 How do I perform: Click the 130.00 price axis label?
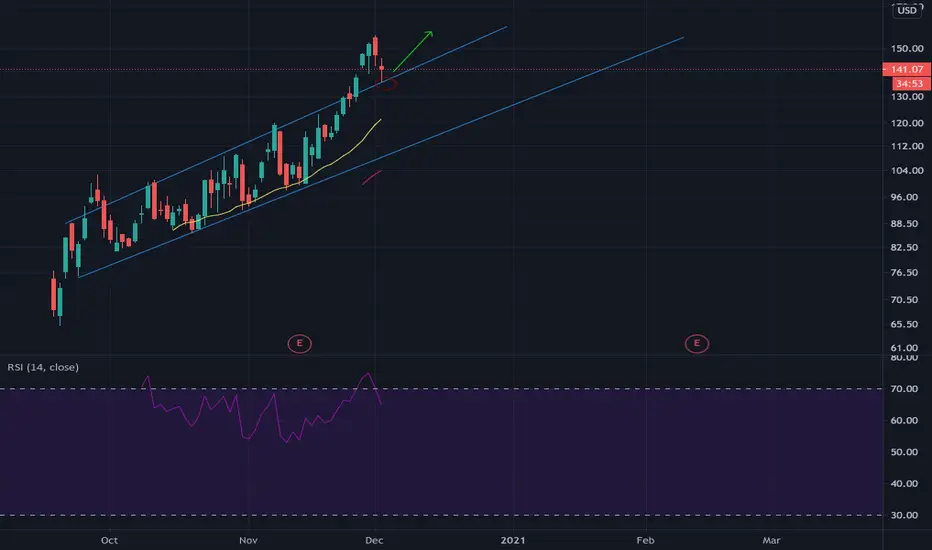coord(906,96)
